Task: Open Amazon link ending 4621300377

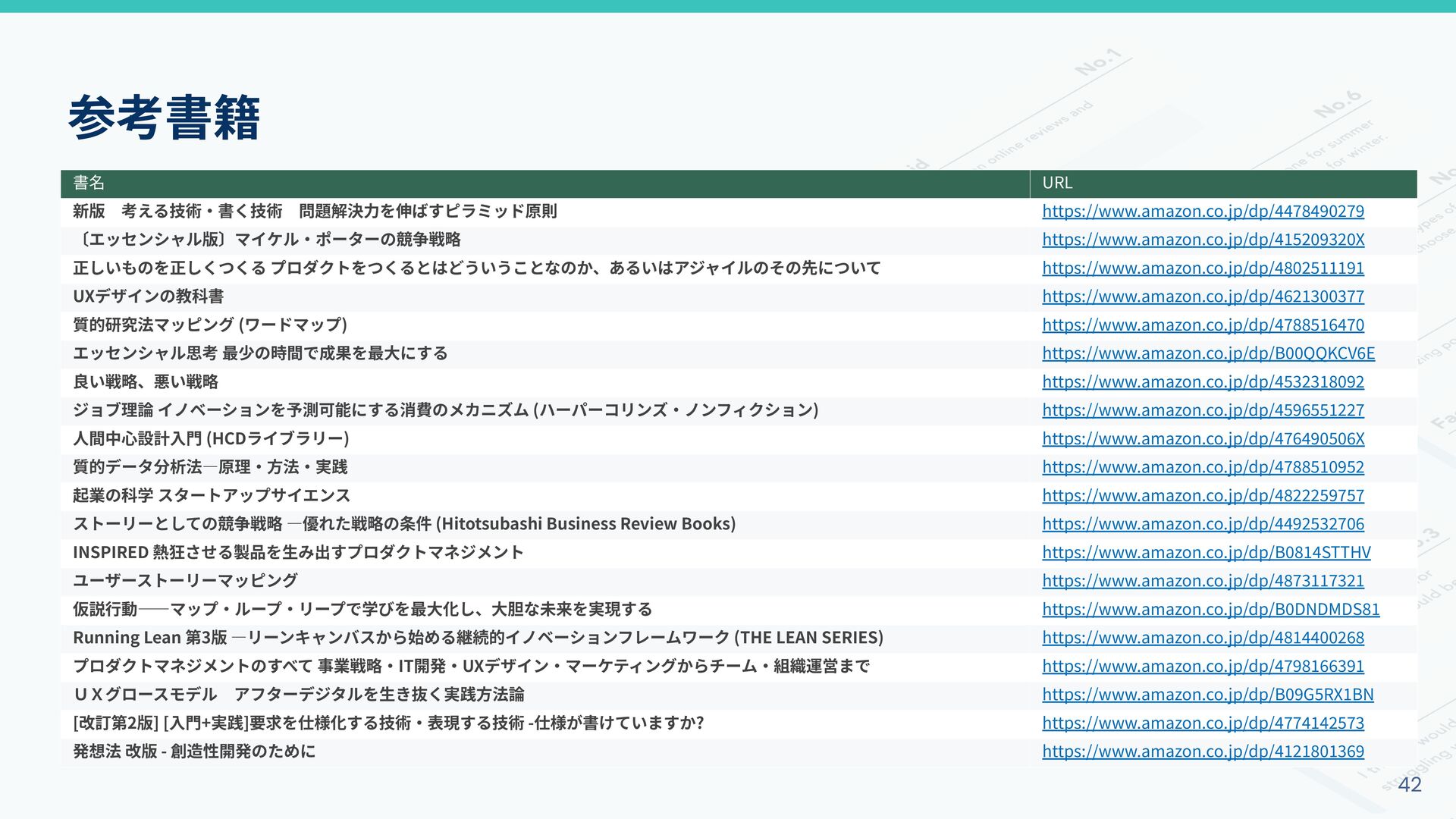Action: pos(1203,297)
